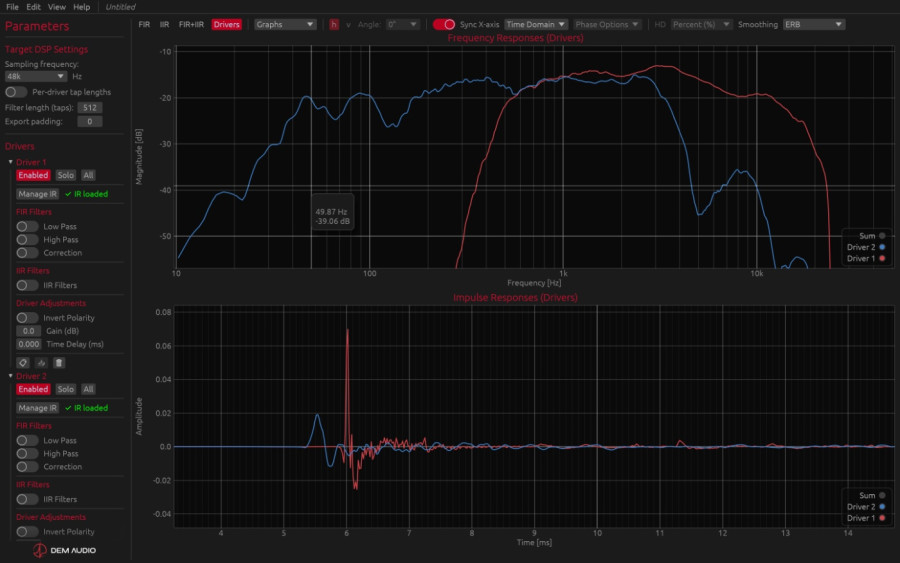Toggle Driver 2 dot in Frequency Responses legend
The height and width of the screenshot is (563, 900).
(882, 247)
